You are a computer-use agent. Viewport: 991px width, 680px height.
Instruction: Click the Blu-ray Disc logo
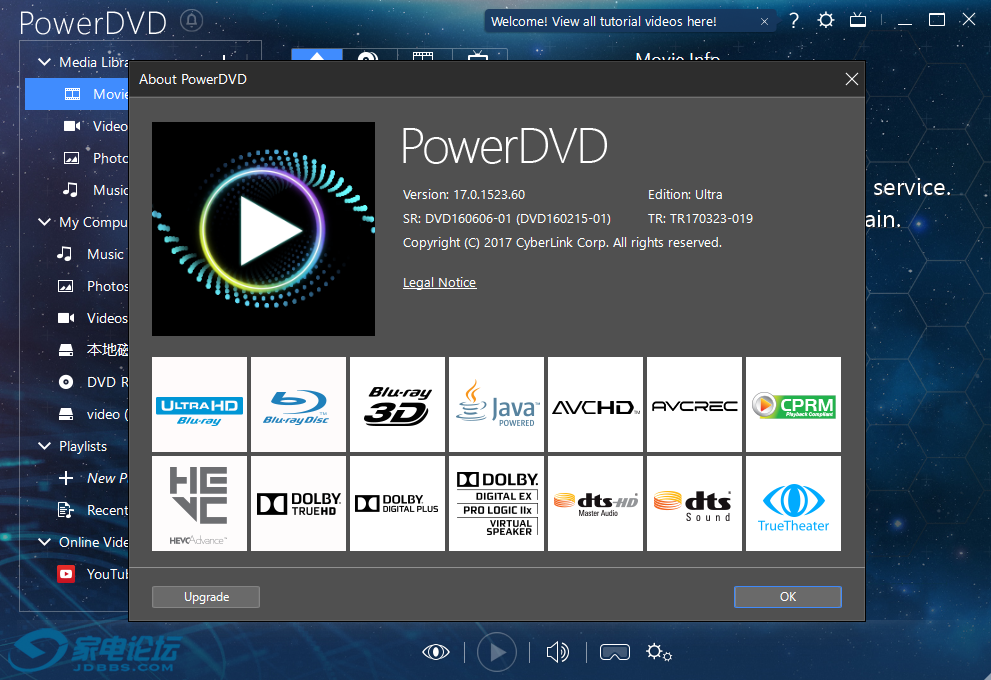click(298, 404)
